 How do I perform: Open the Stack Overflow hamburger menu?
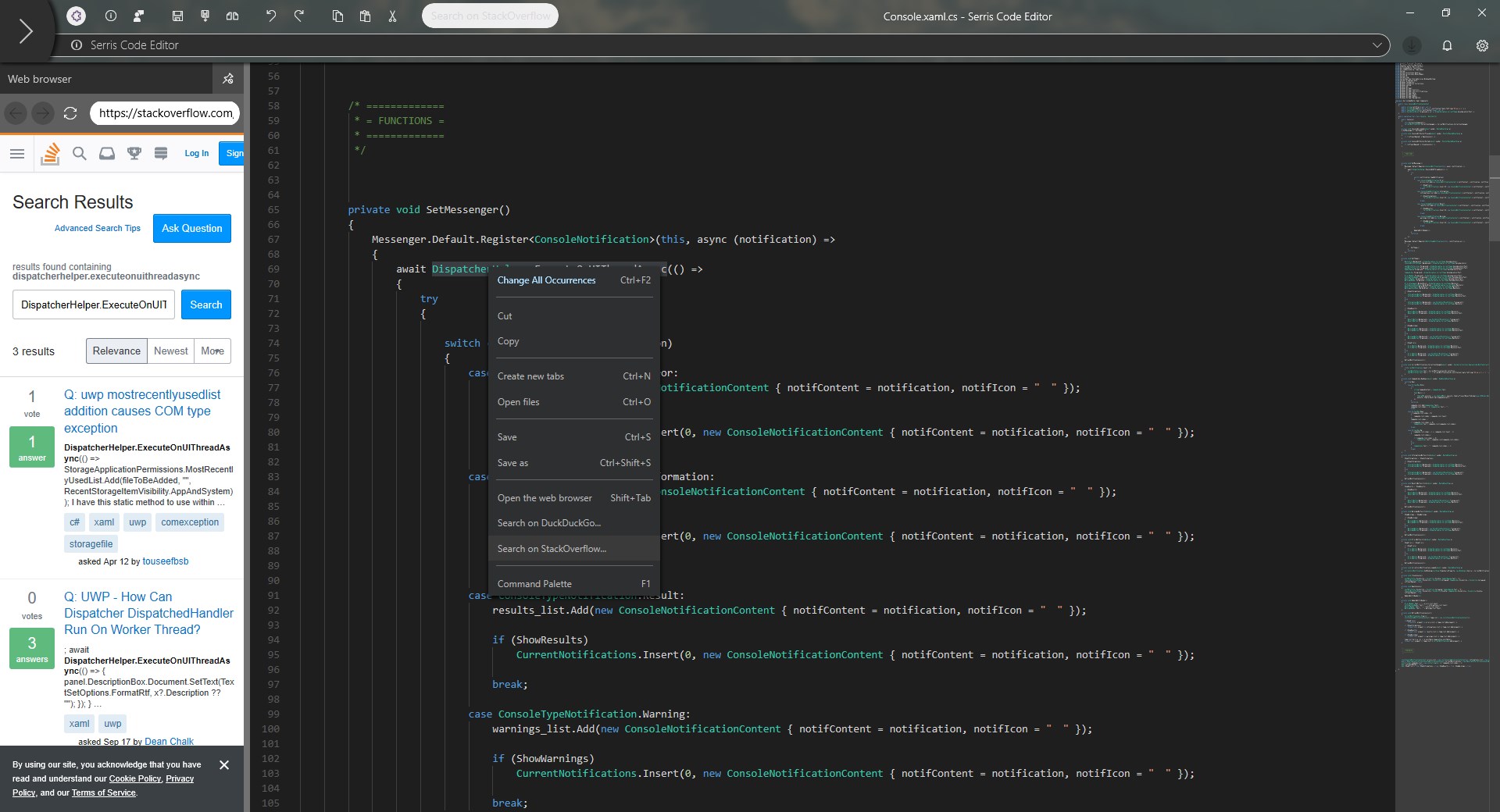coord(17,154)
